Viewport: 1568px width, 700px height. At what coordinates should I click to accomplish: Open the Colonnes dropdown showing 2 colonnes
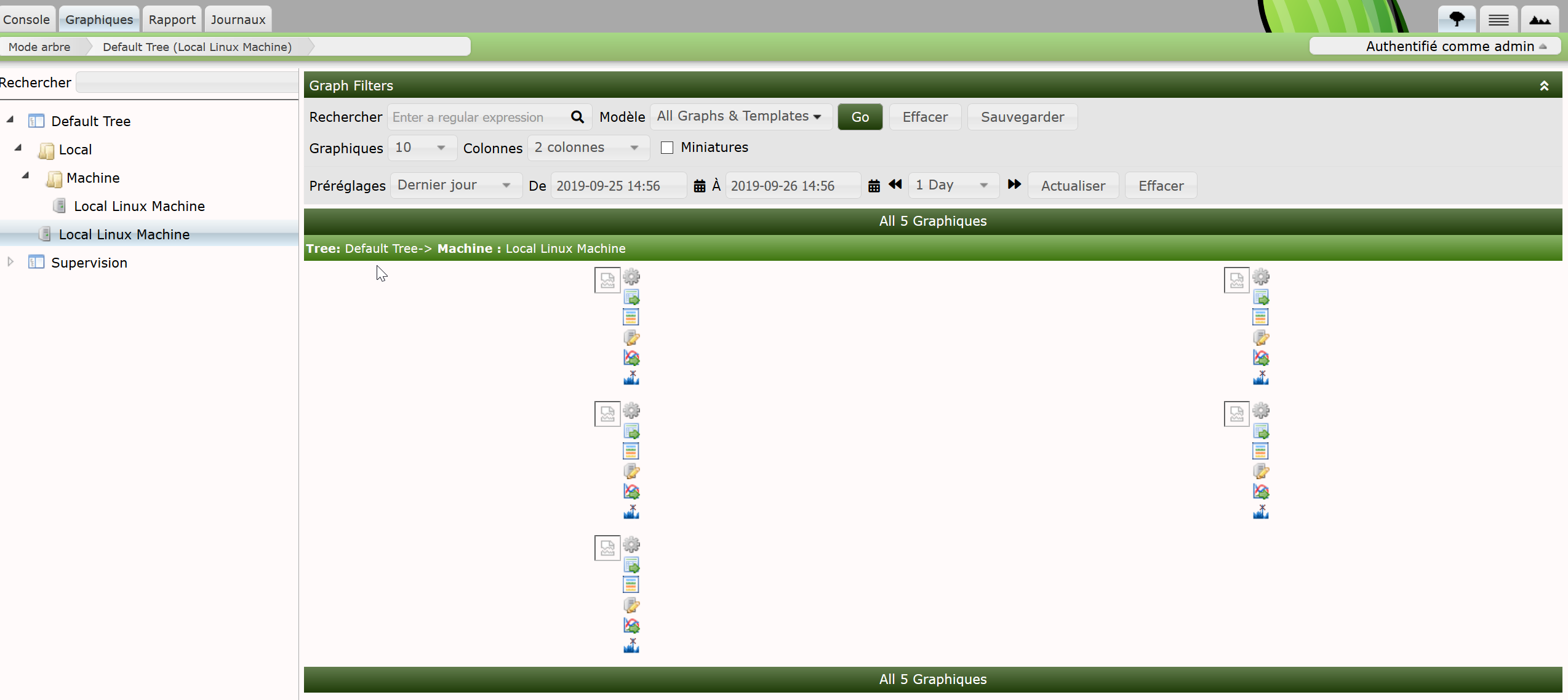pyautogui.click(x=588, y=148)
